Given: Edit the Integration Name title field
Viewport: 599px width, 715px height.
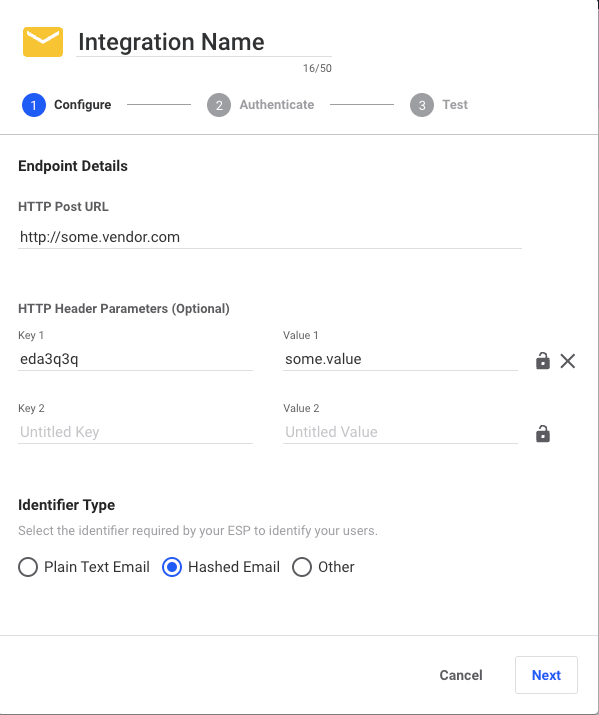Looking at the screenshot, I should [204, 42].
